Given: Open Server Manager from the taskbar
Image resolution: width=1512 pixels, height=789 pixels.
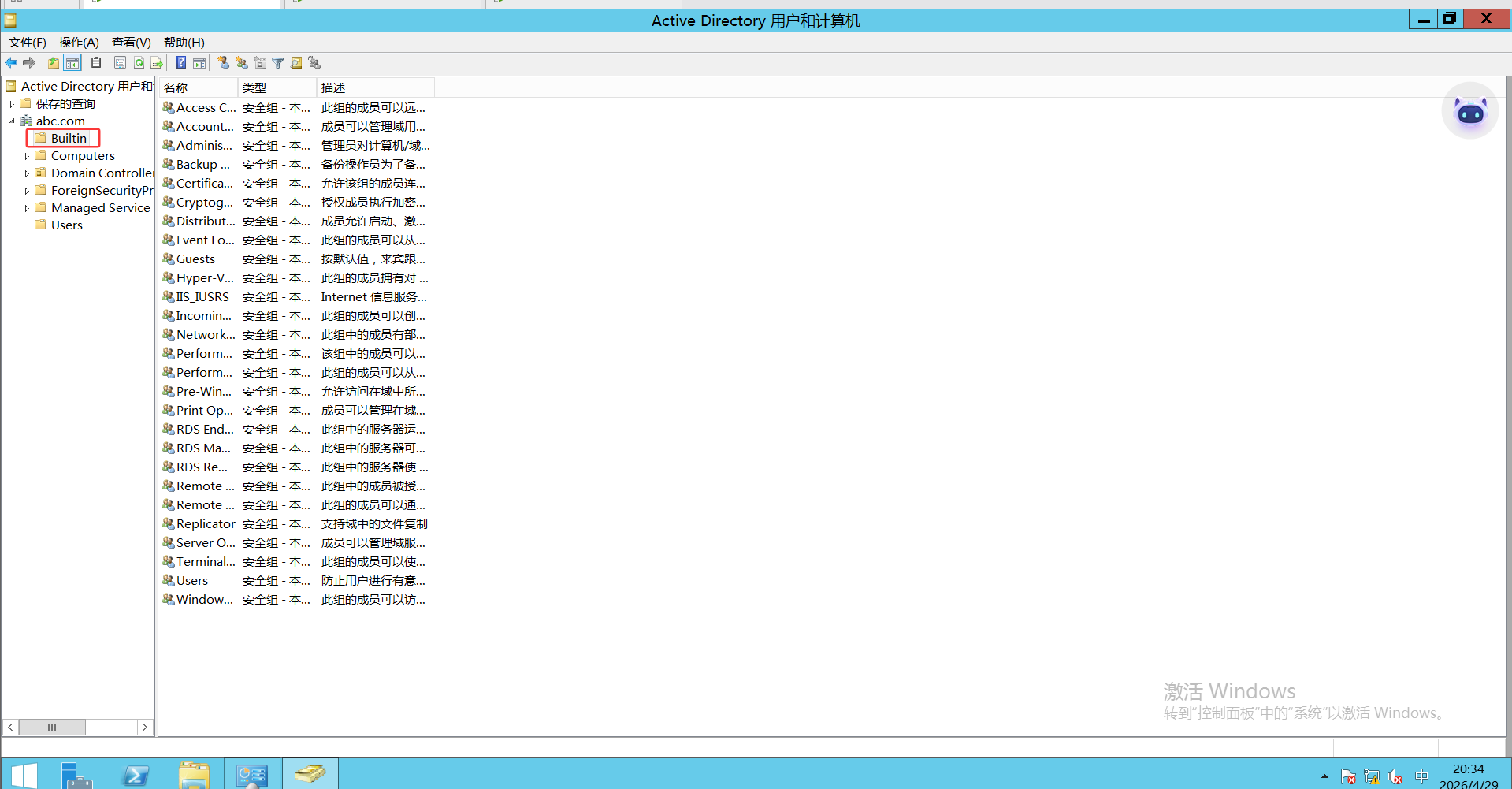Looking at the screenshot, I should pos(77,775).
